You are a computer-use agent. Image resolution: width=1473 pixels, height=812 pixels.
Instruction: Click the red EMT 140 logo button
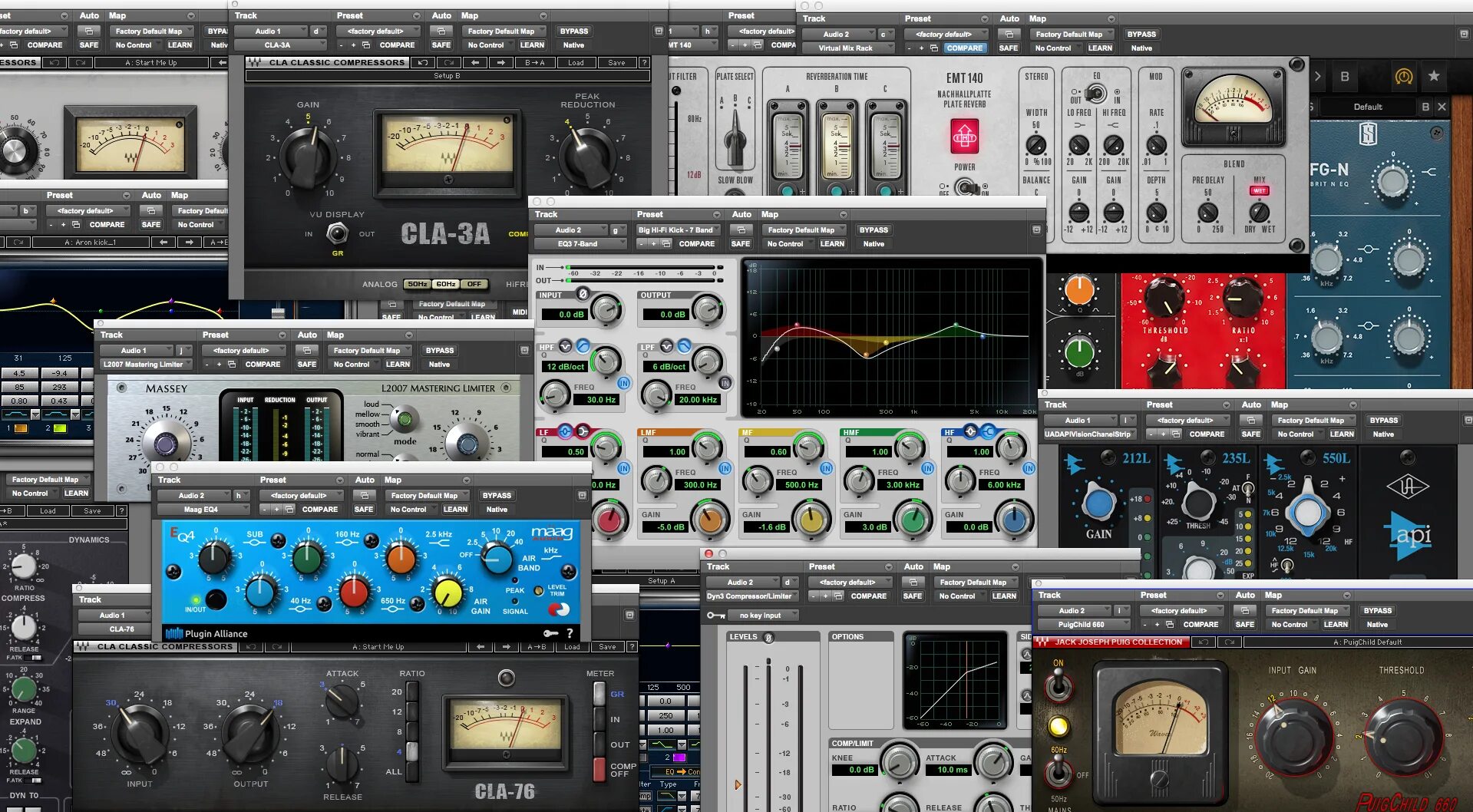click(x=965, y=137)
